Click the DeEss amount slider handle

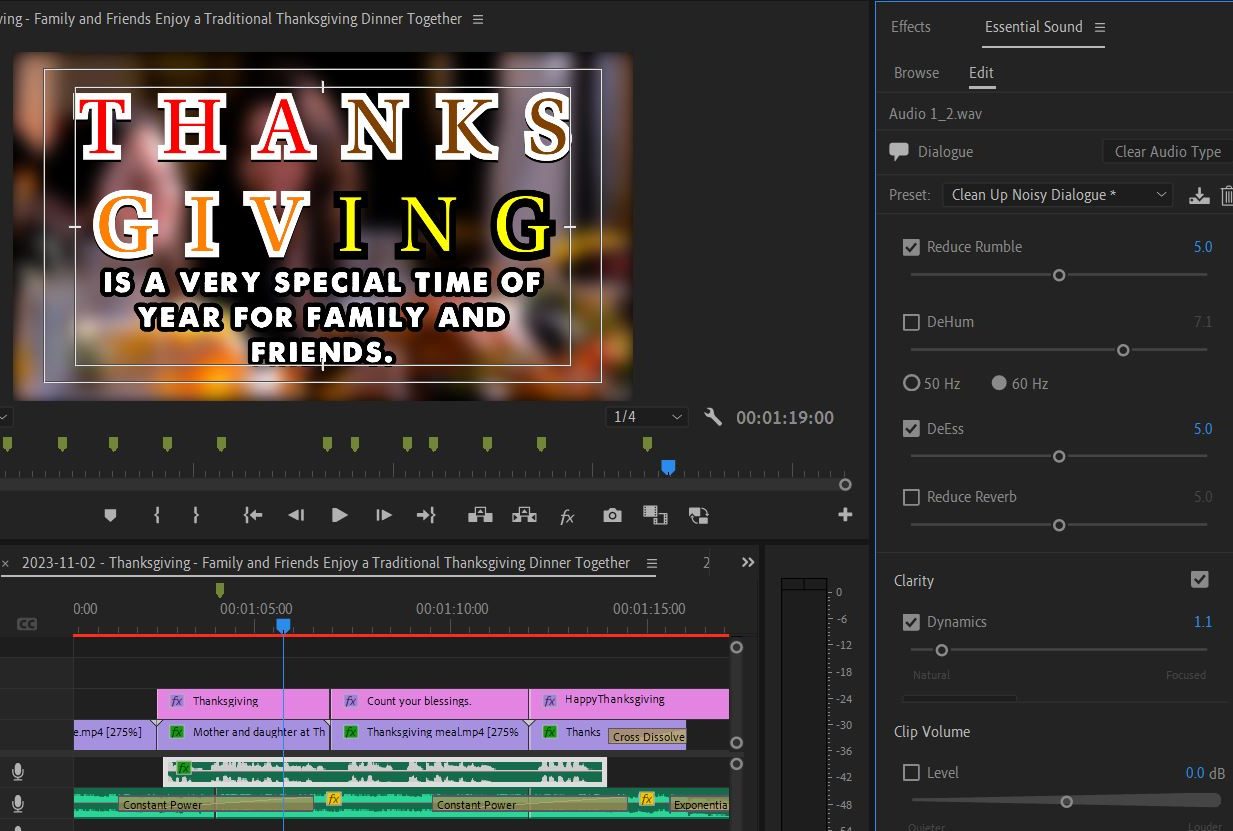(x=1059, y=456)
